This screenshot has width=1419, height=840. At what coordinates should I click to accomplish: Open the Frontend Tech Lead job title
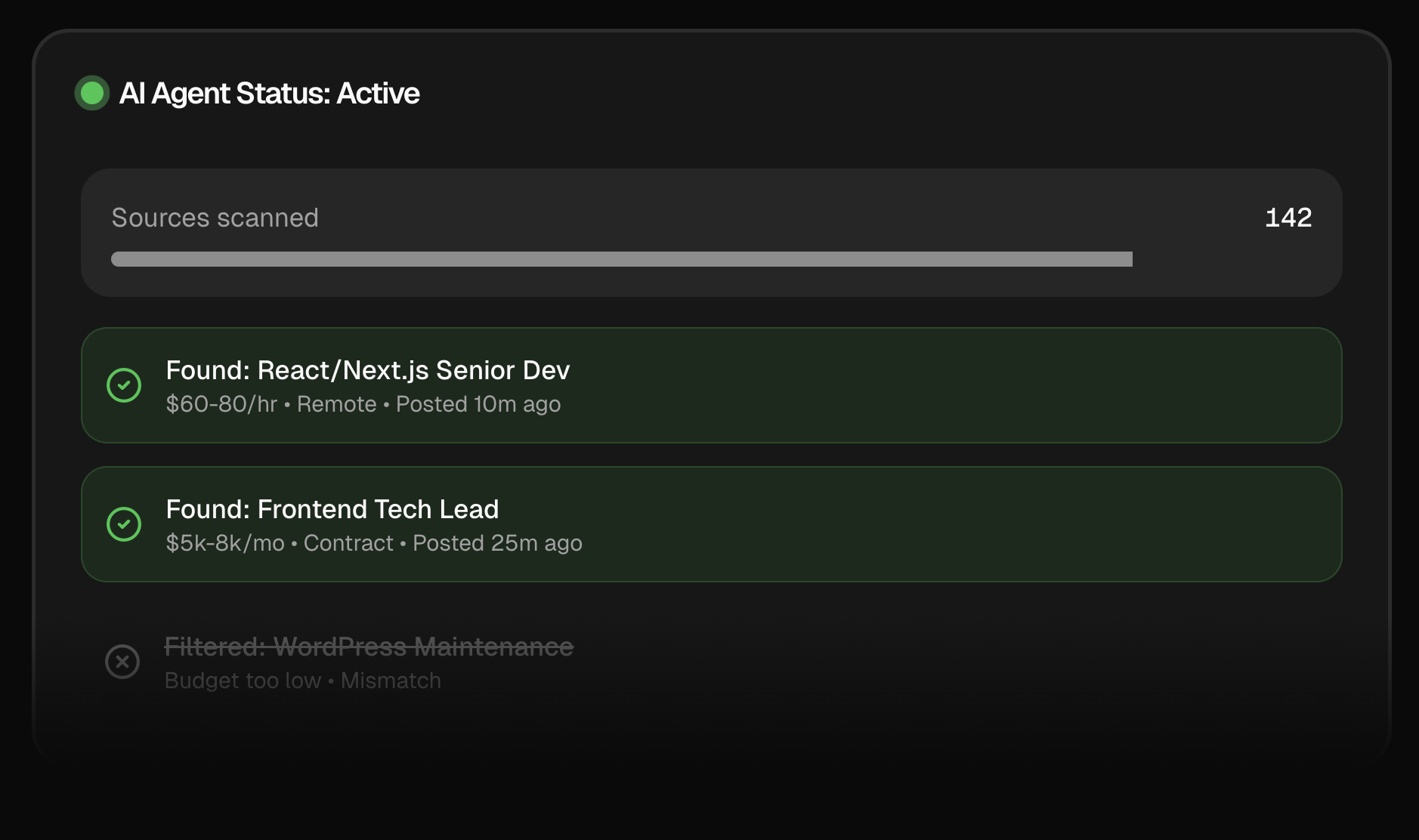[x=332, y=509]
